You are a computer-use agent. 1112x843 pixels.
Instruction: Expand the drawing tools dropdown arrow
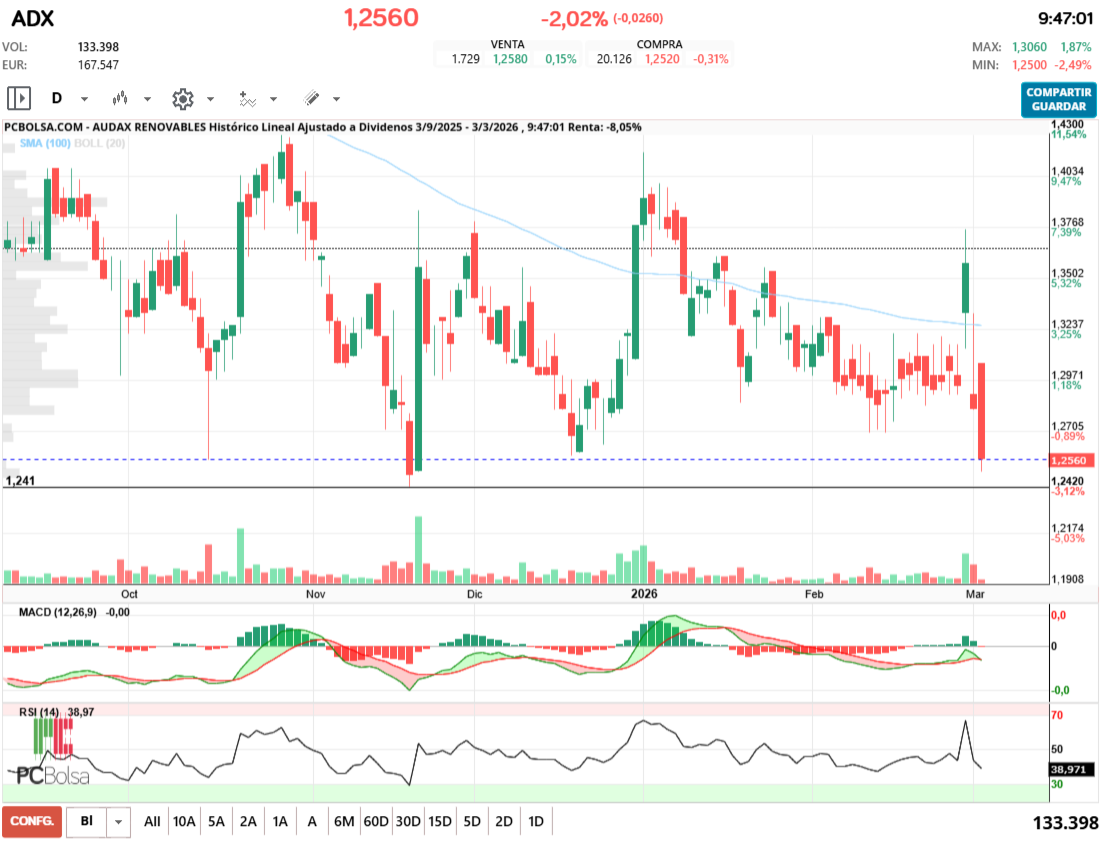point(336,99)
